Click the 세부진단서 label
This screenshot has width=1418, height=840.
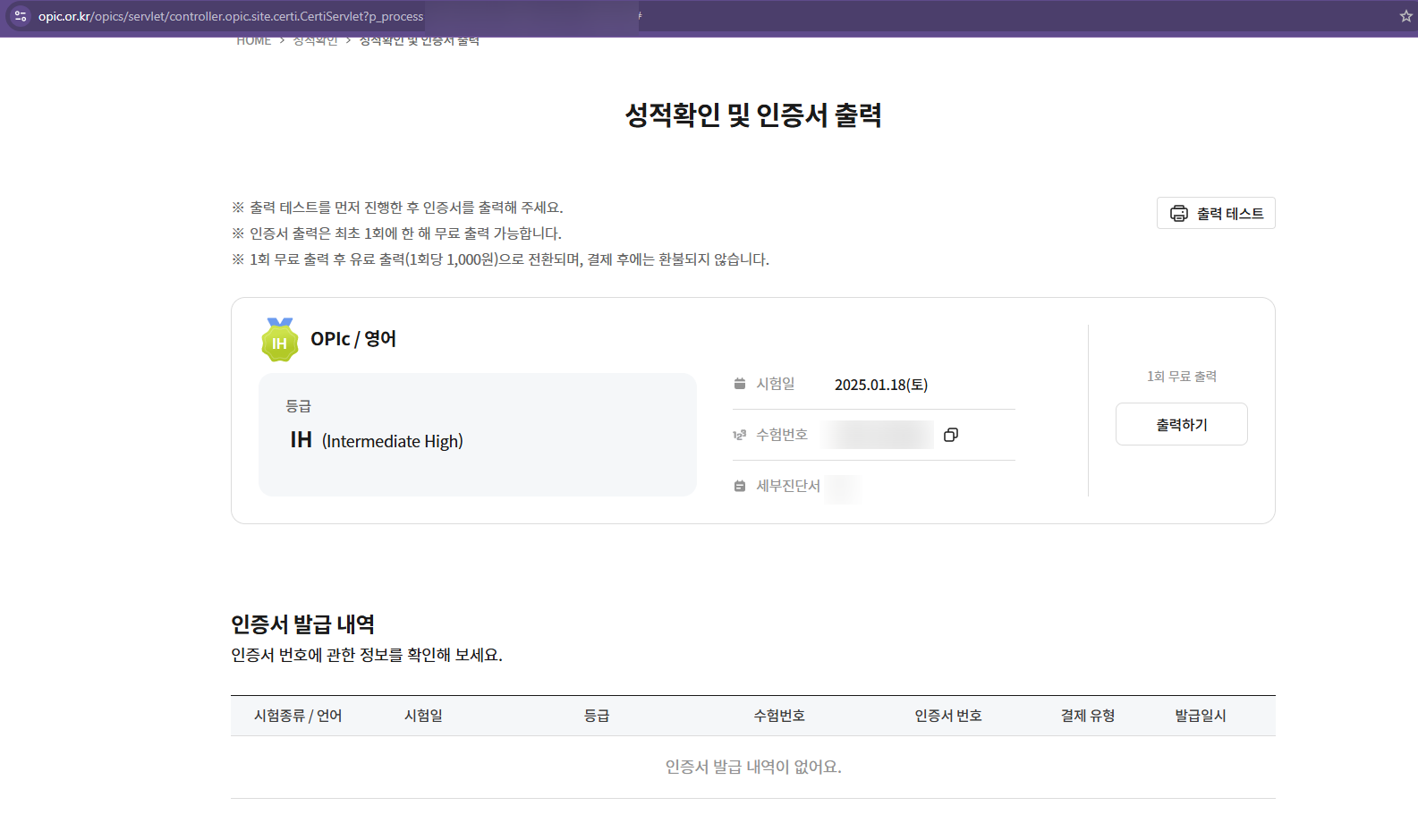(x=788, y=486)
